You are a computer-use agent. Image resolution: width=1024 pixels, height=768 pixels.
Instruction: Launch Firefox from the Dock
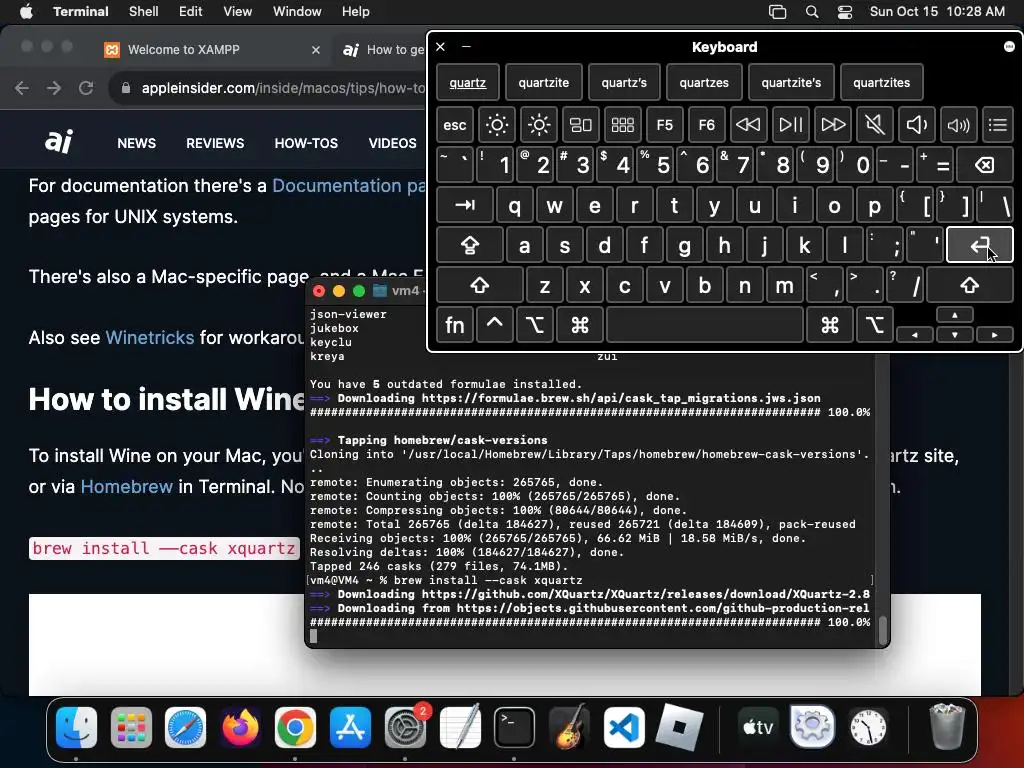coord(240,727)
